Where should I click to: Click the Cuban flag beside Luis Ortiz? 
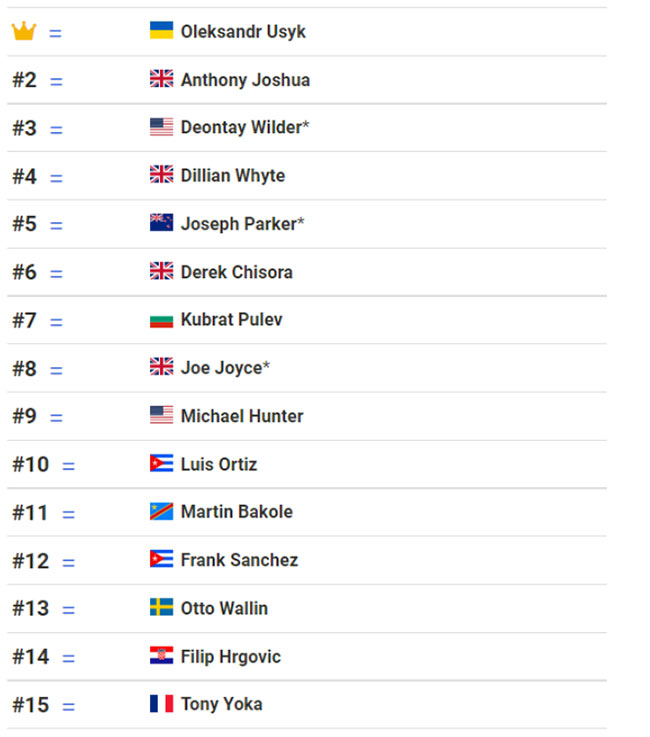coord(161,463)
